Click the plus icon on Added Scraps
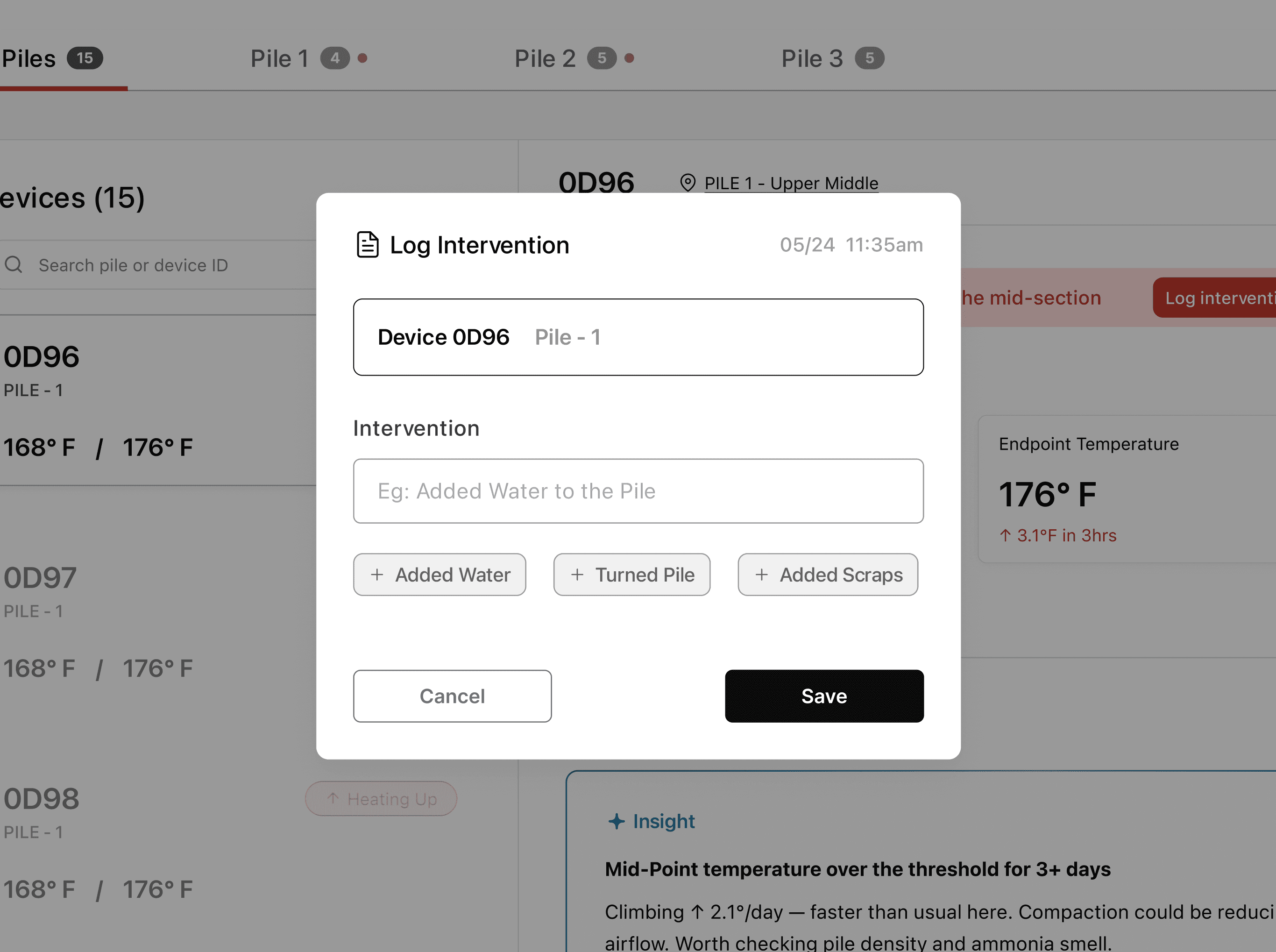The width and height of the screenshot is (1276, 952). pos(762,575)
